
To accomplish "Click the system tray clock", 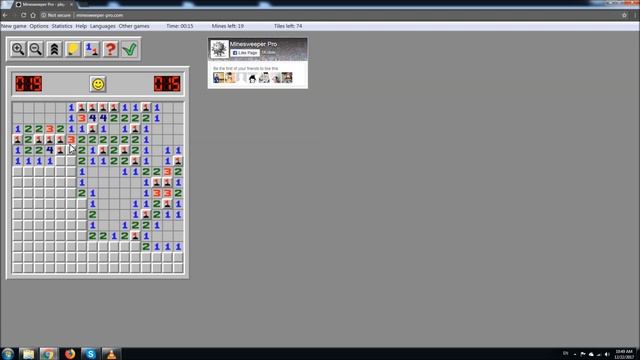I will pos(623,354).
